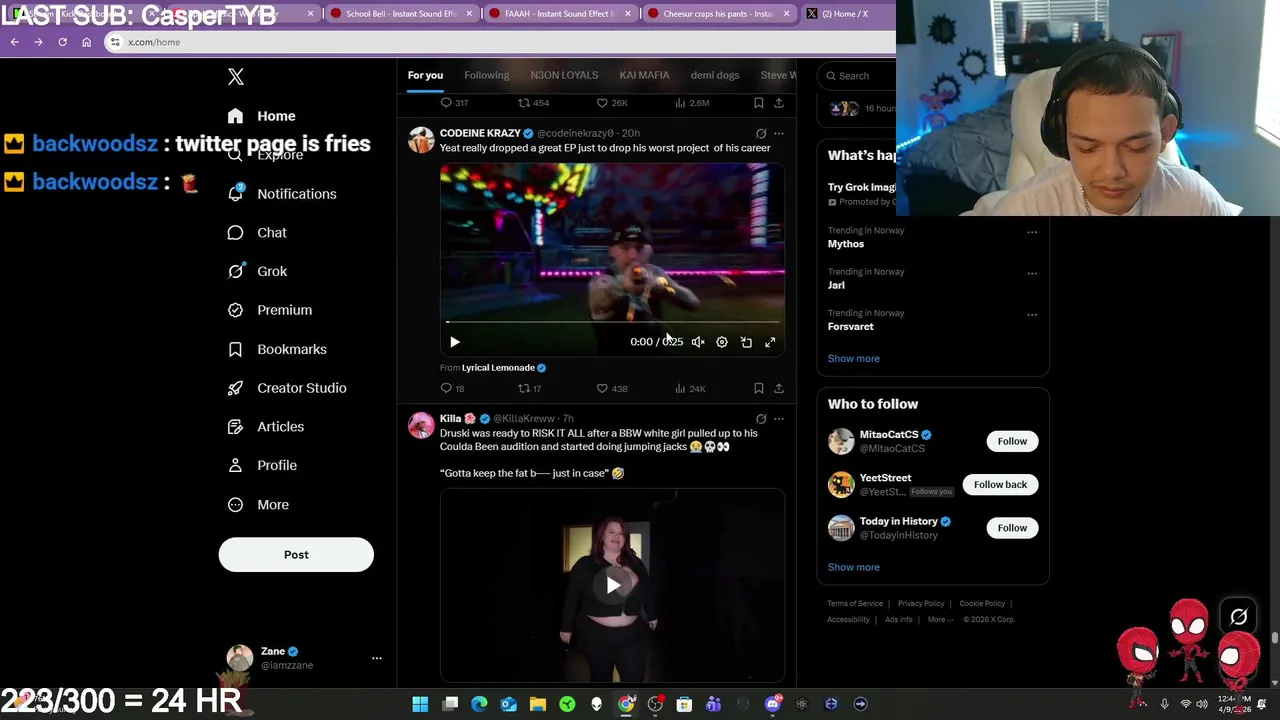Bookmark the top post with 2.6M views
1280x720 pixels.
pyautogui.click(x=759, y=103)
